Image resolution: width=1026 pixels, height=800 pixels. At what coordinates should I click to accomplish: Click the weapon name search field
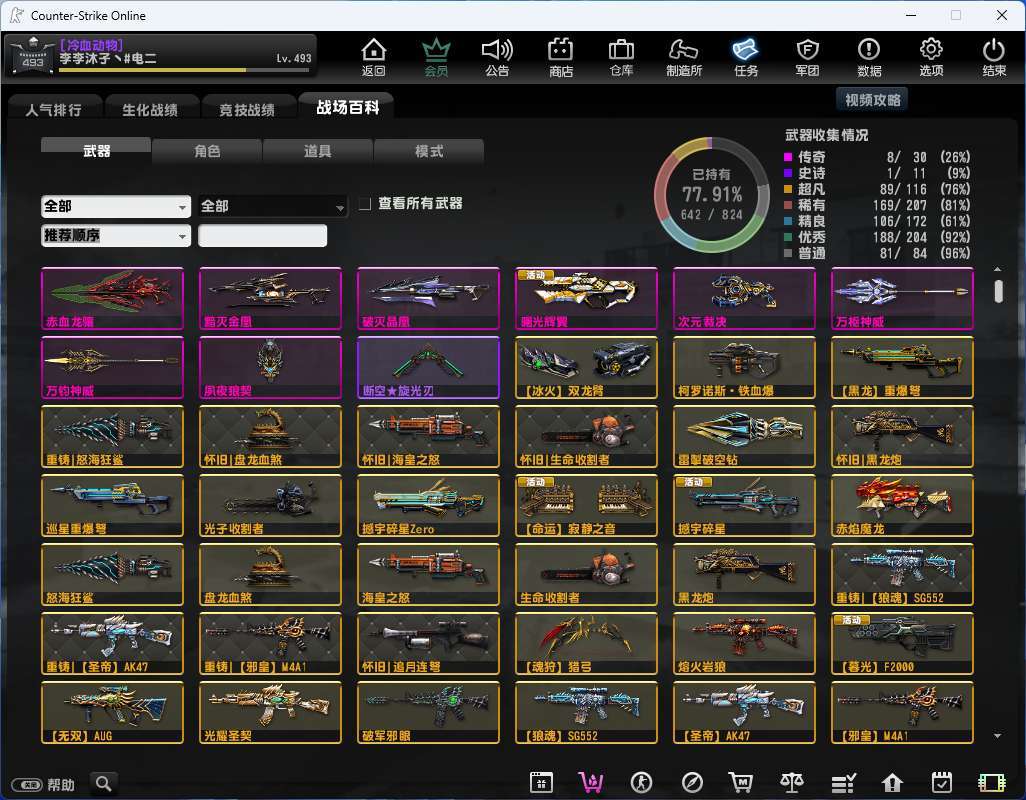click(x=262, y=235)
